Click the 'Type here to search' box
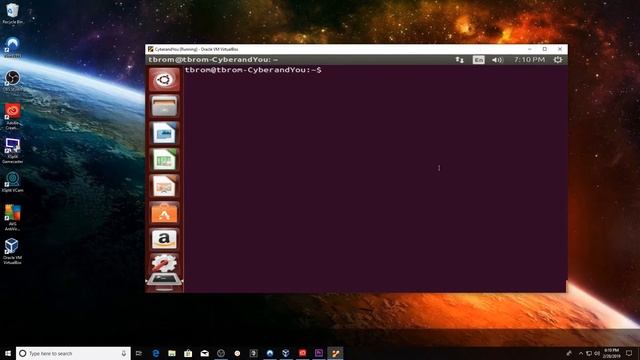This screenshot has width=640, height=360. tap(73, 353)
